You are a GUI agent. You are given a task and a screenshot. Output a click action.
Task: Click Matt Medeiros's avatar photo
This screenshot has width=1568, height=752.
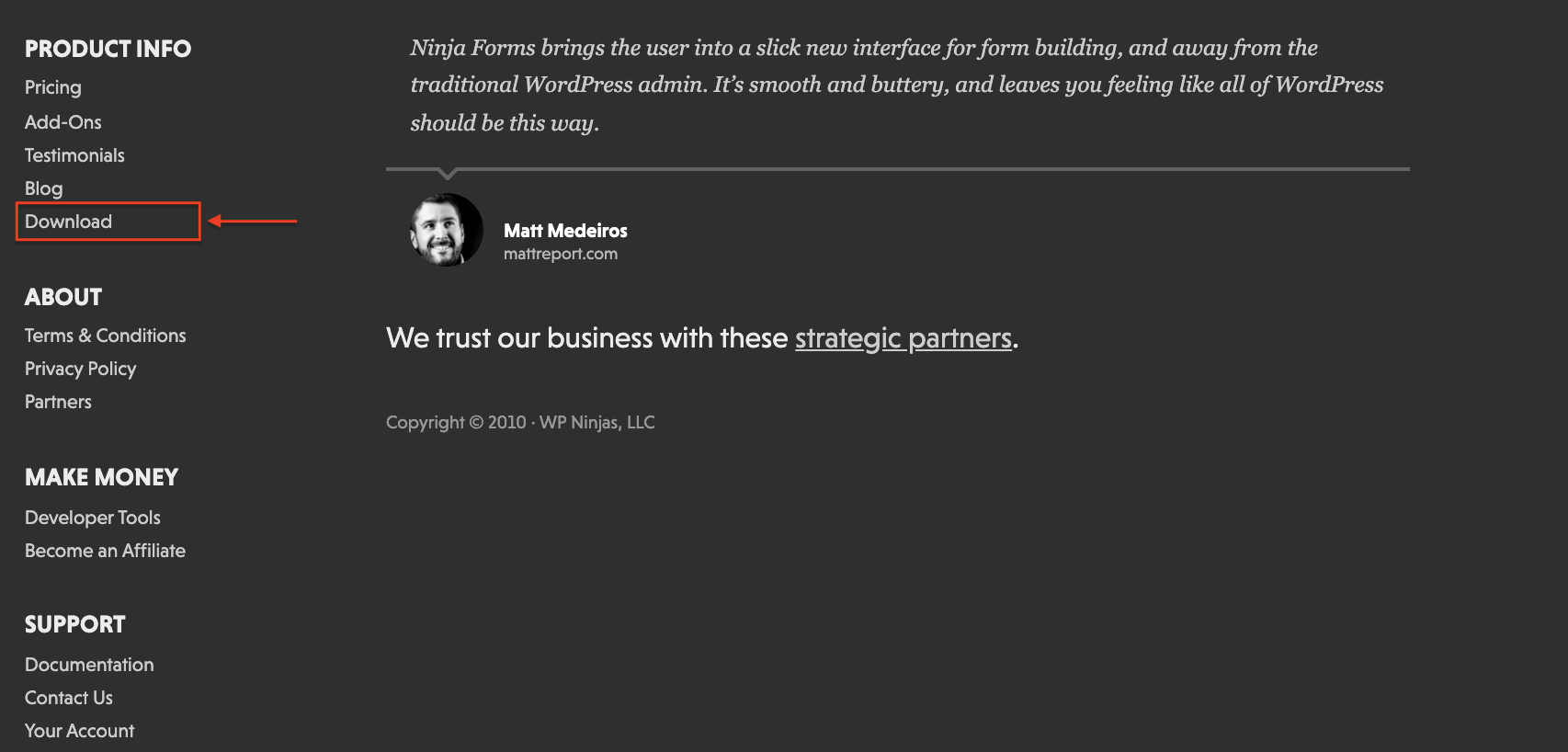[x=446, y=230]
